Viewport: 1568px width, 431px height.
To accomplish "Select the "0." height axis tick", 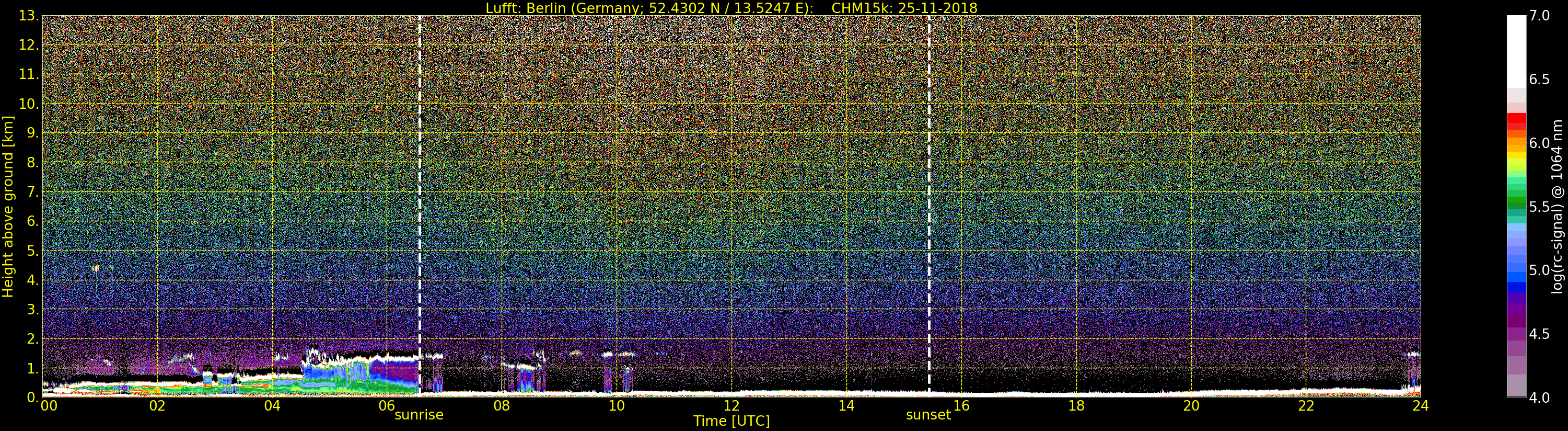I will [32, 398].
